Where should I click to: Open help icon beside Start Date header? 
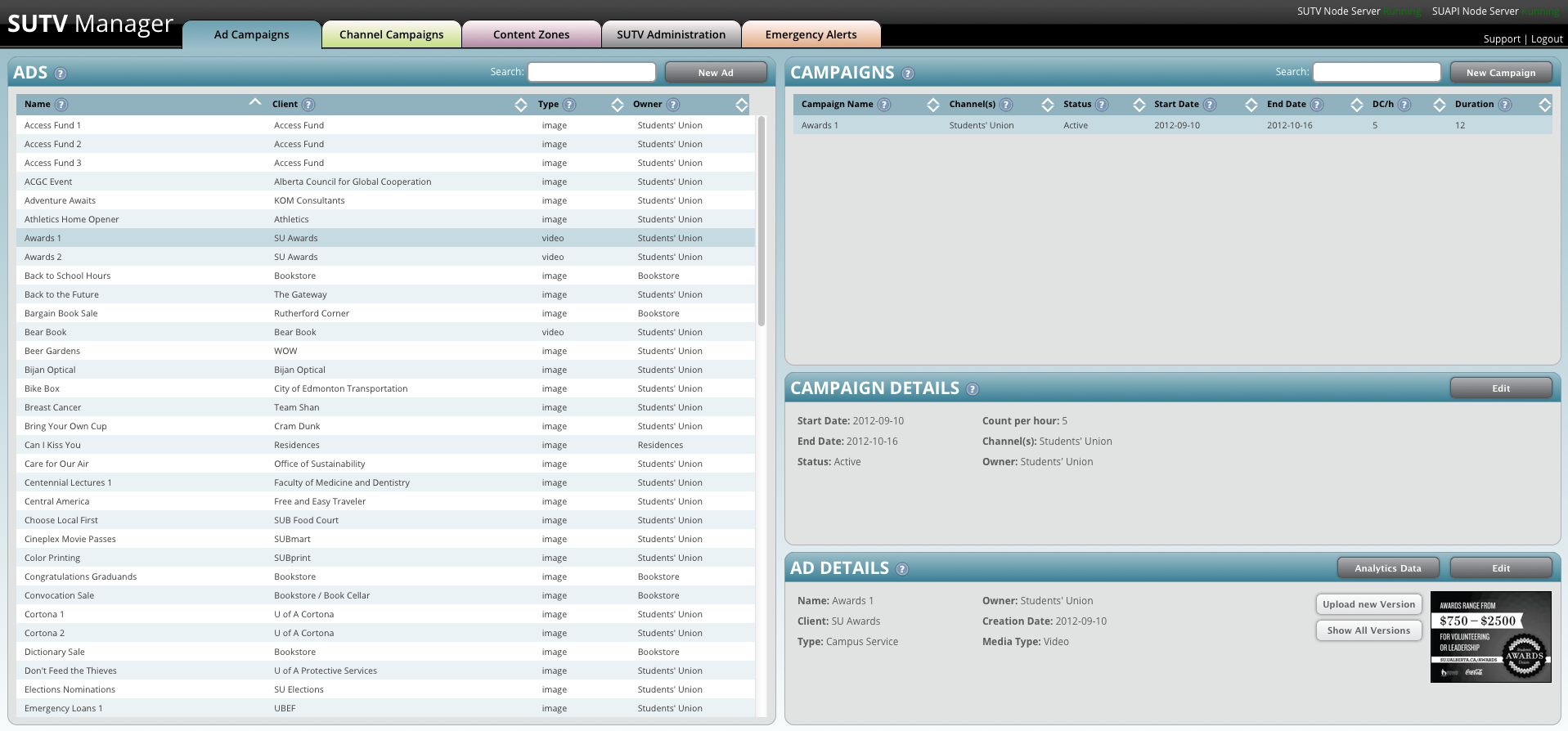coord(1210,105)
